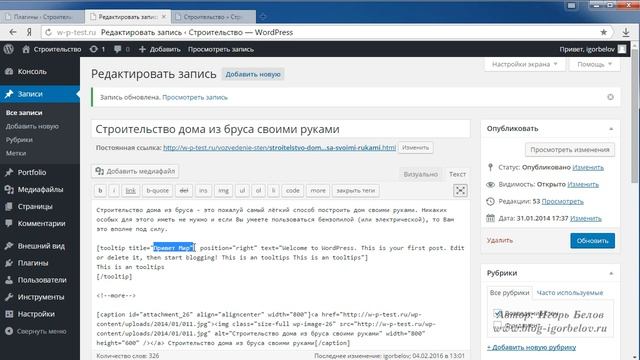Click the post title input field

281,129
